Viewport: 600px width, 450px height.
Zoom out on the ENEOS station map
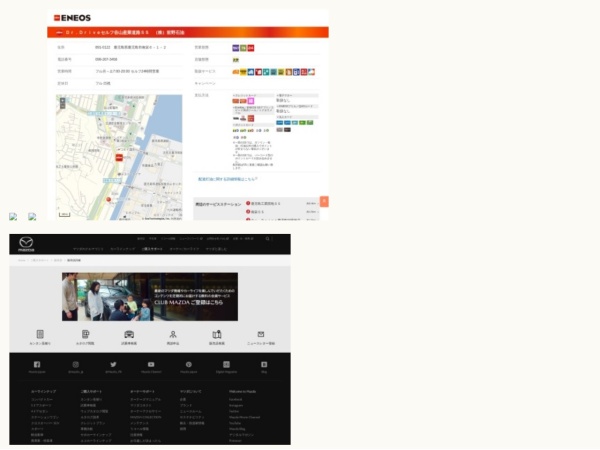pos(63,106)
